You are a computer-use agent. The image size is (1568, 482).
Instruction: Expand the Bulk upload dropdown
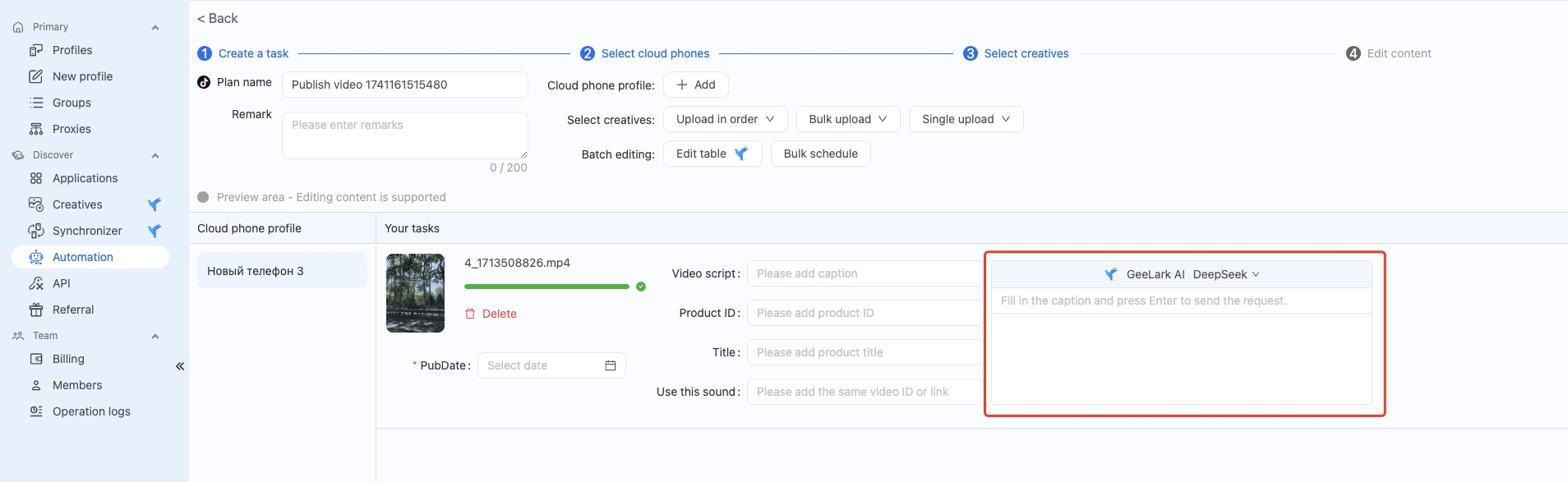coord(848,119)
